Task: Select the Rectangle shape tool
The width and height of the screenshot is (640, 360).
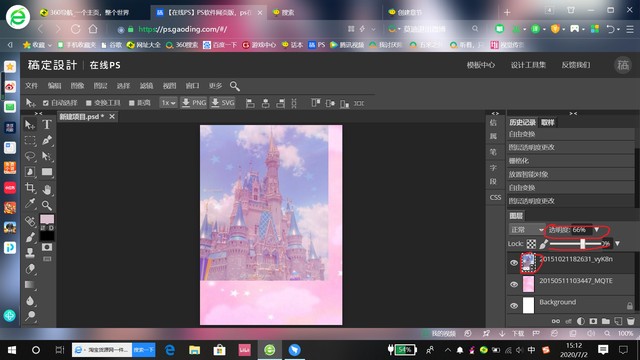Action: (x=47, y=172)
